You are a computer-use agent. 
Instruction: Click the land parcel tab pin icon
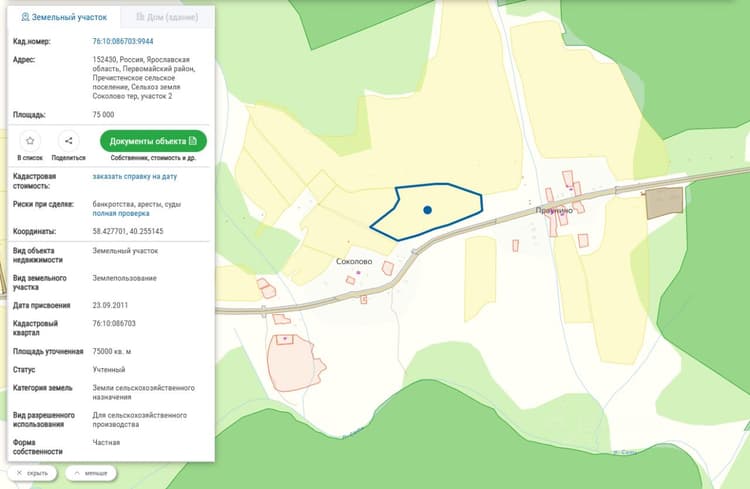tap(25, 17)
